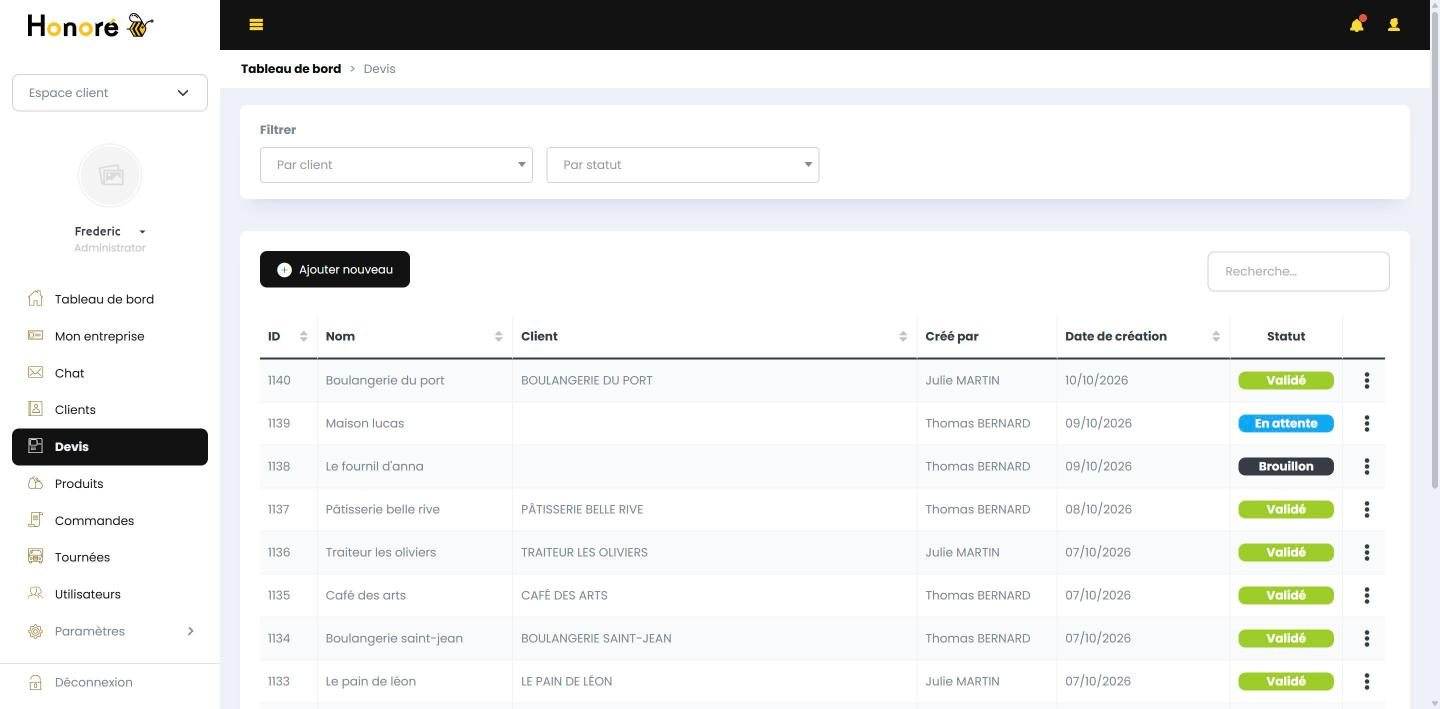
Task: Click the Chat envelope icon
Action: pyautogui.click(x=36, y=373)
